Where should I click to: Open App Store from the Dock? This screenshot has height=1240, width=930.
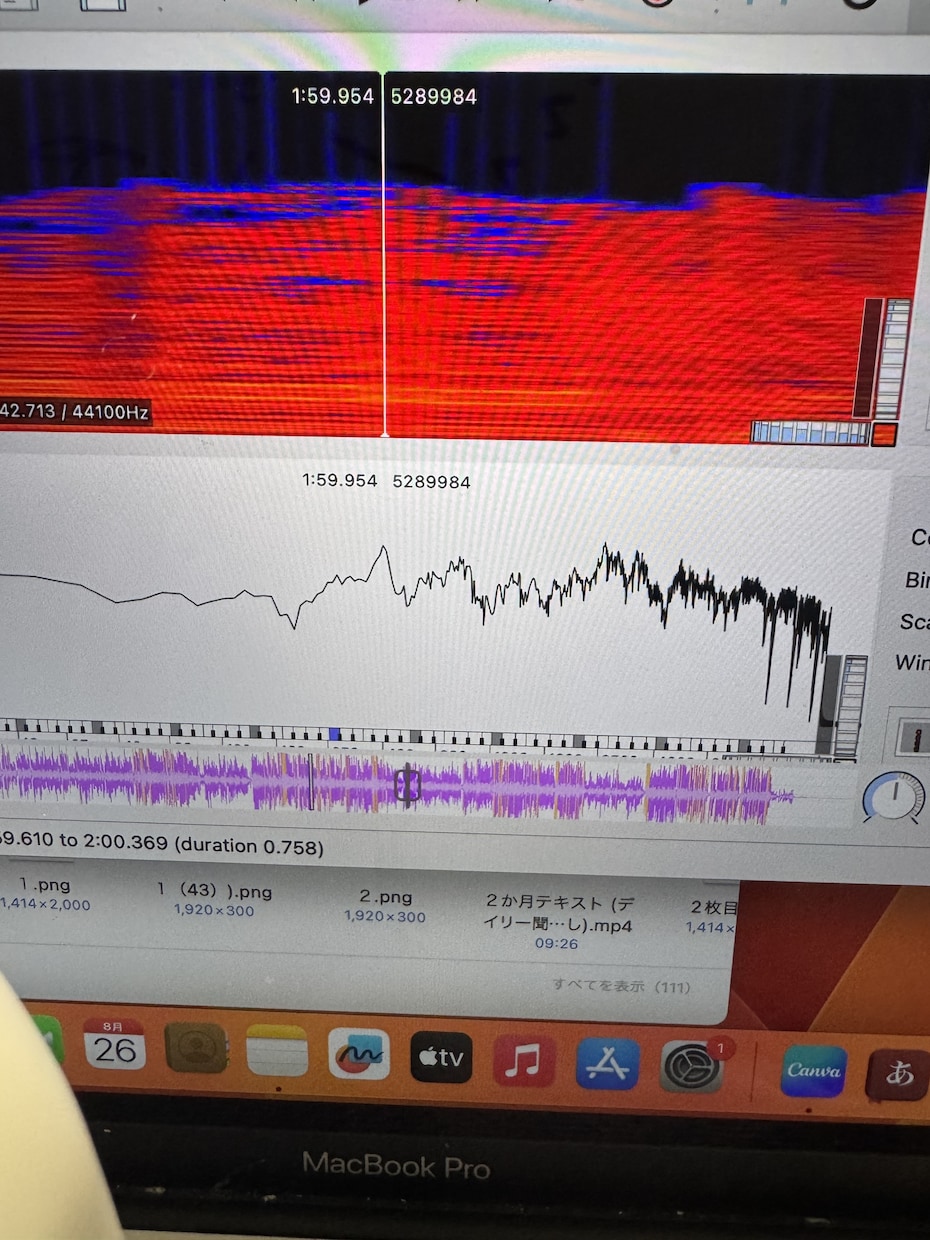pos(607,1065)
